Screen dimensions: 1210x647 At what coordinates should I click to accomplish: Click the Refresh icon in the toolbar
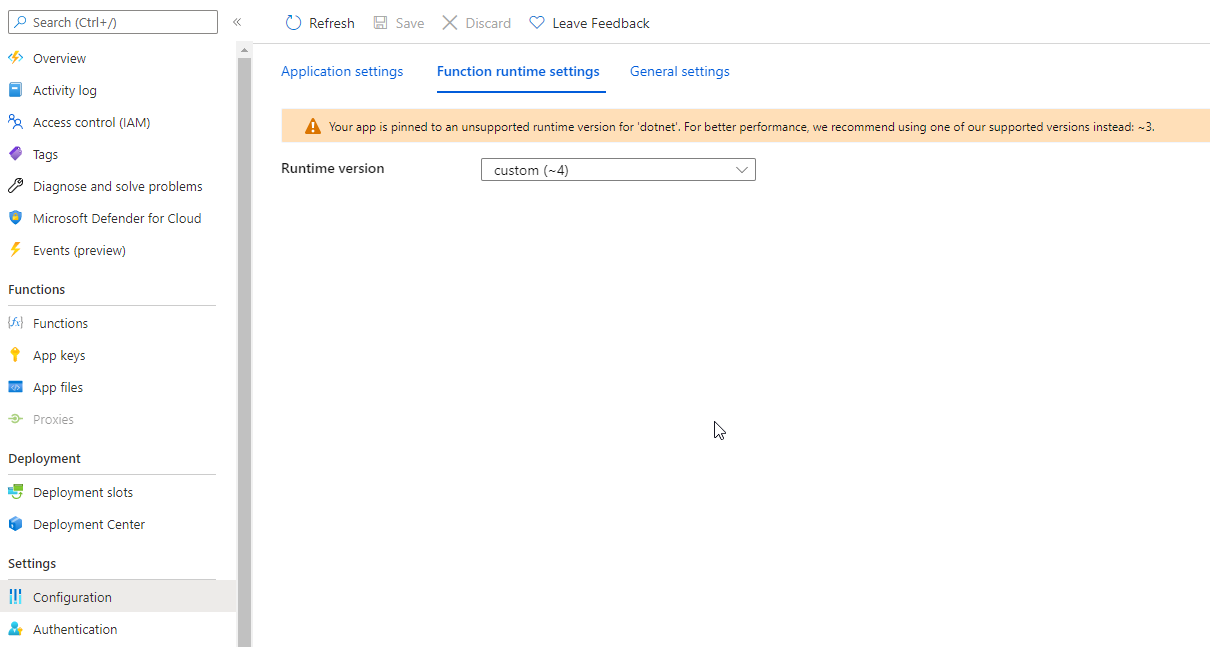(x=293, y=23)
